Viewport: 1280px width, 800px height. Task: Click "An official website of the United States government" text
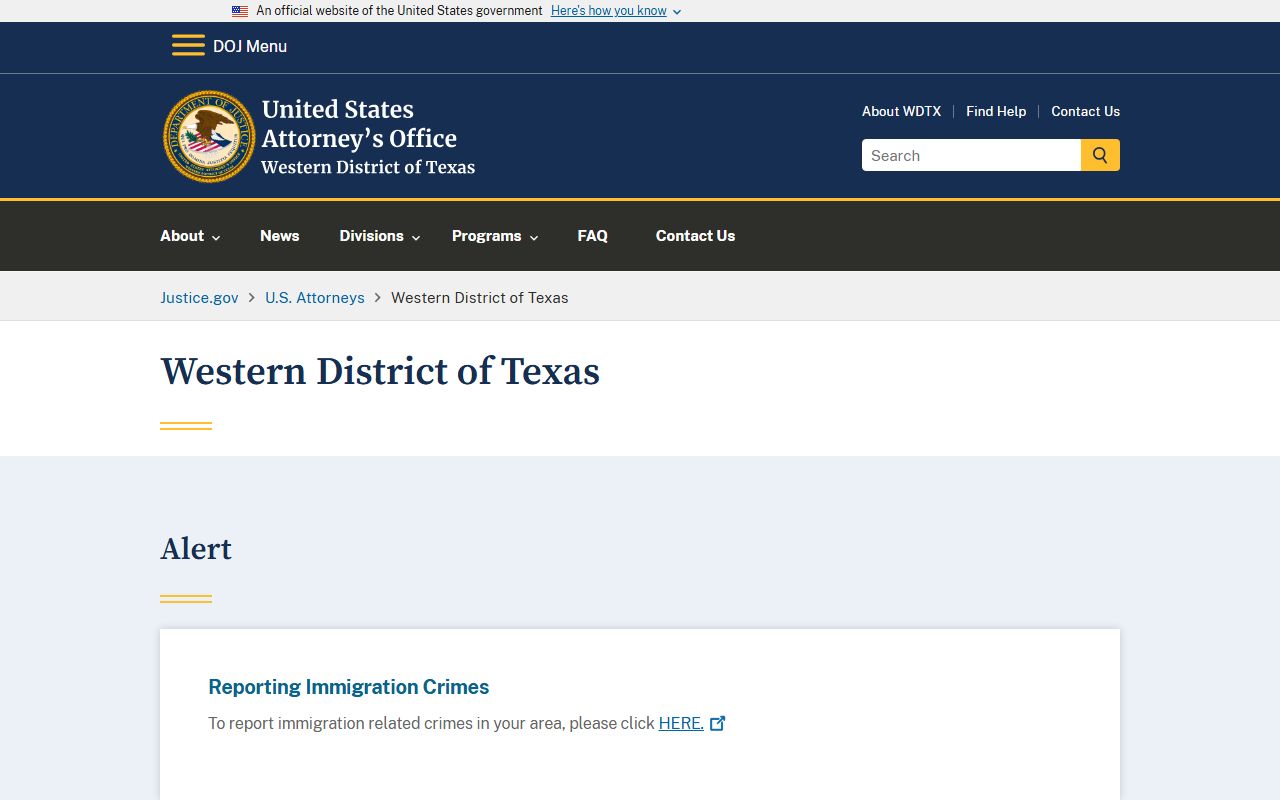(399, 11)
